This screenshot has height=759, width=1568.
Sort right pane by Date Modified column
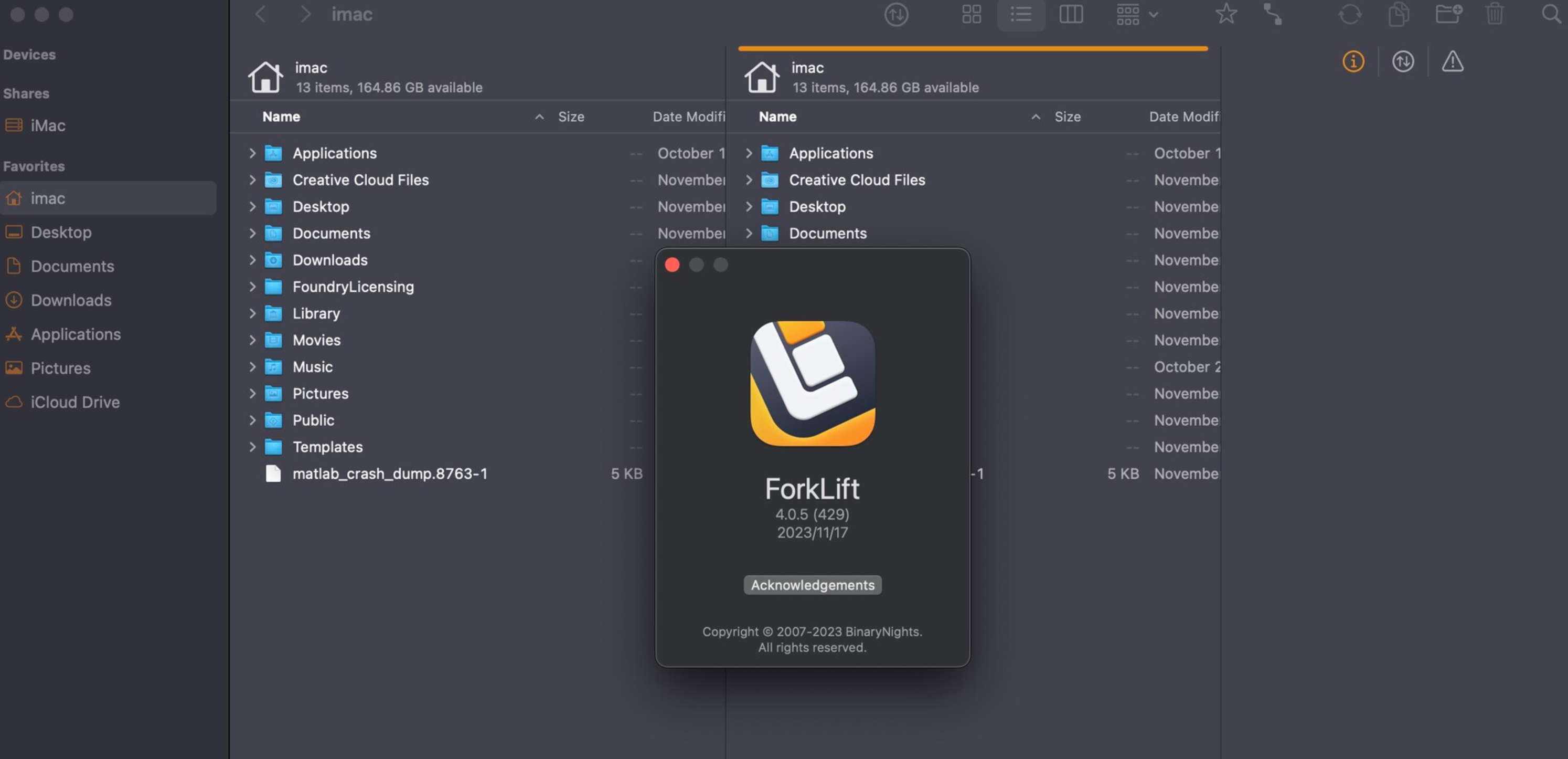(x=1184, y=117)
